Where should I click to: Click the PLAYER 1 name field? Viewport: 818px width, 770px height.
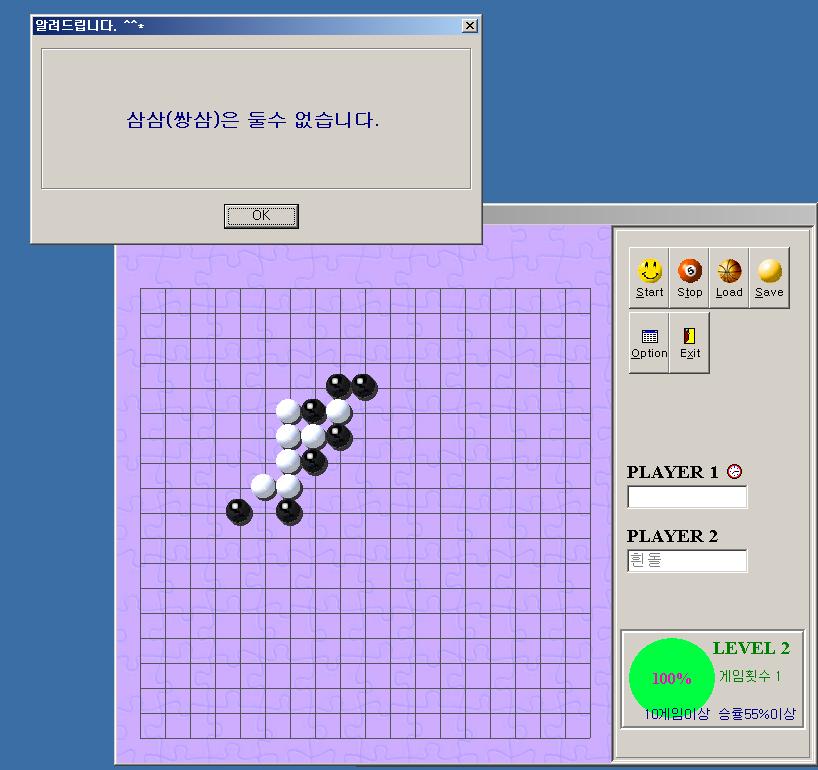click(x=686, y=497)
